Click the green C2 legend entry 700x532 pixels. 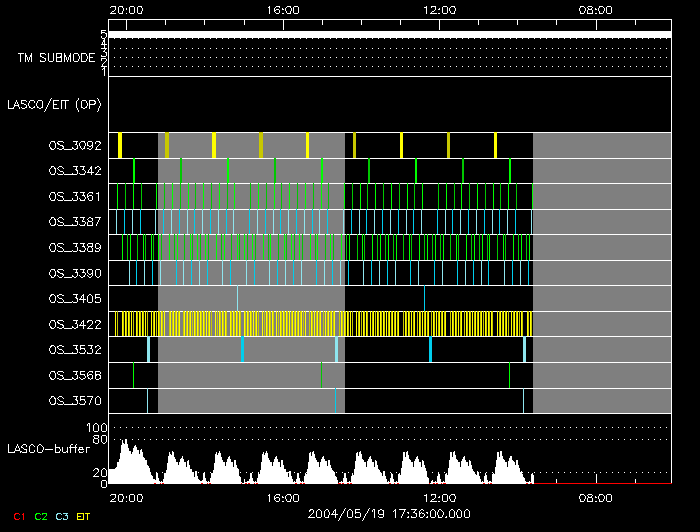click(41, 515)
